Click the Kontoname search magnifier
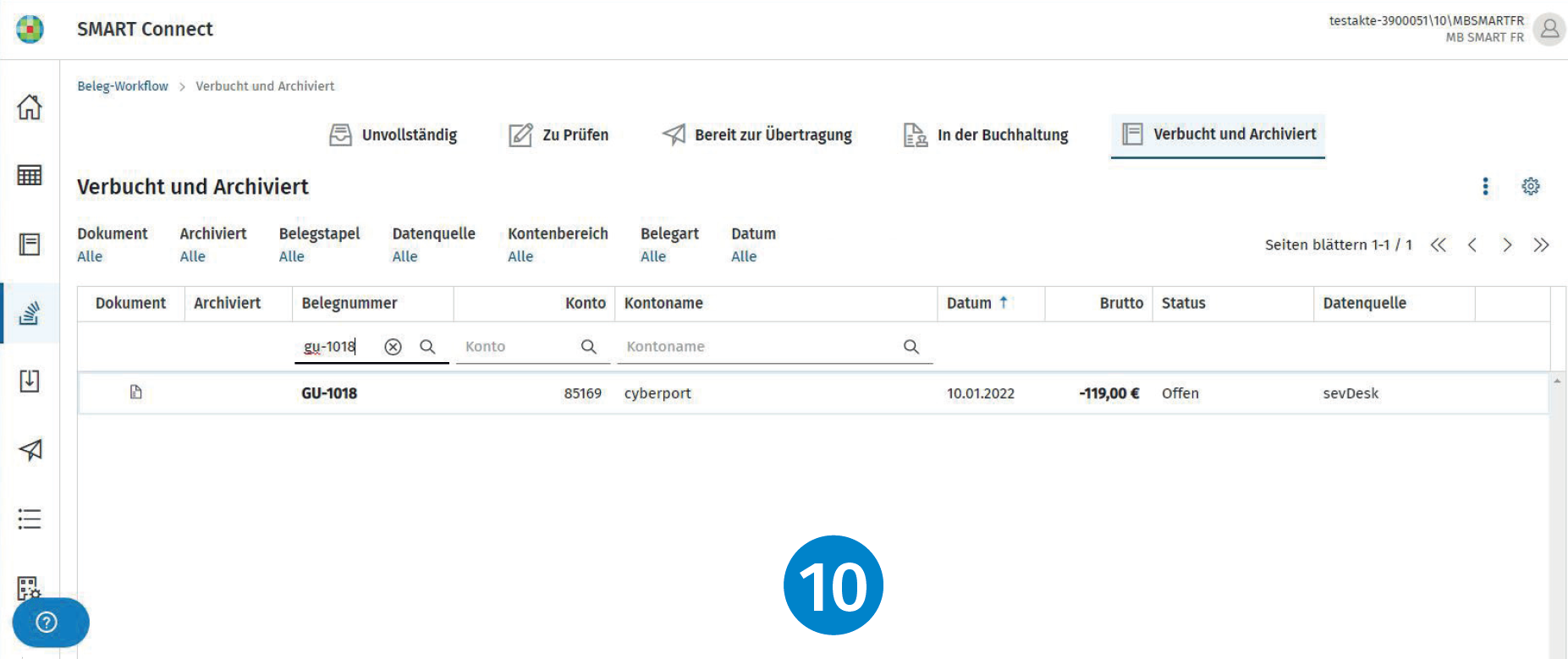This screenshot has height=659, width=1568. (911, 347)
